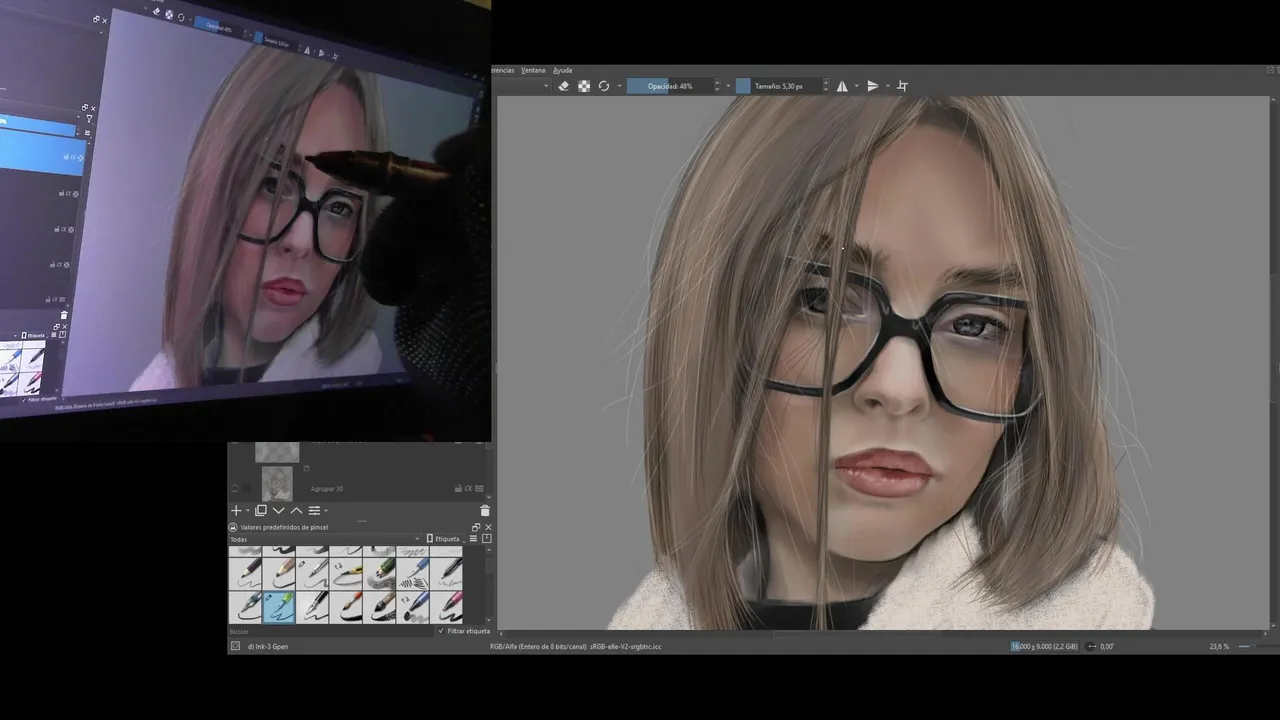Open vertical mirror options dropdown

click(888, 86)
